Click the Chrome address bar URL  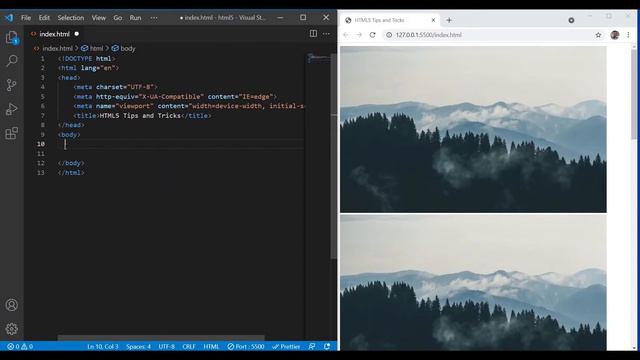tap(429, 35)
